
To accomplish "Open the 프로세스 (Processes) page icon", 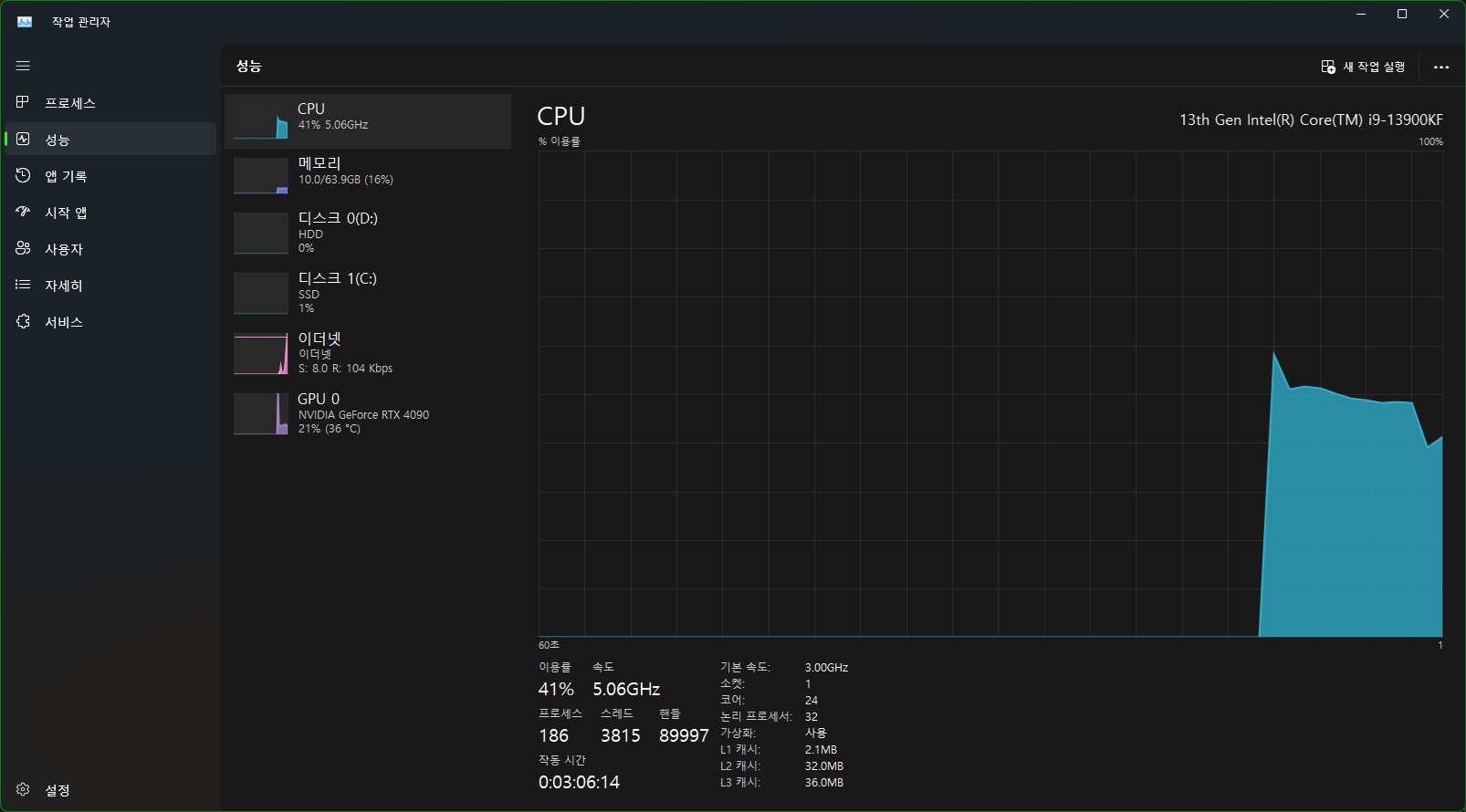I will [x=23, y=102].
